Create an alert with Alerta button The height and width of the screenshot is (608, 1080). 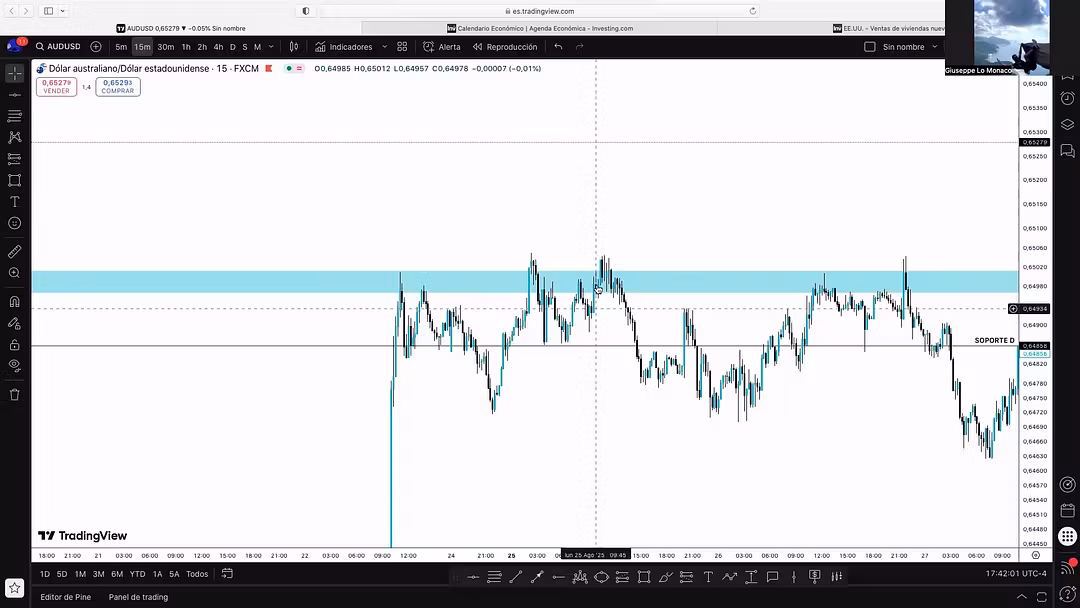(442, 47)
